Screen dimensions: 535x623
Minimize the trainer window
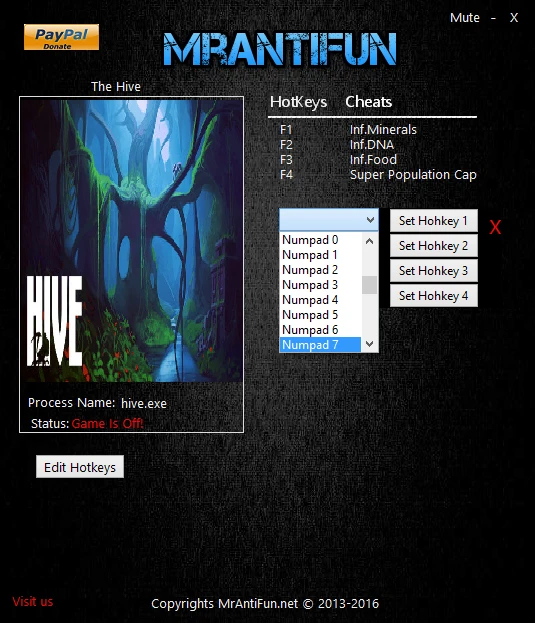[493, 18]
